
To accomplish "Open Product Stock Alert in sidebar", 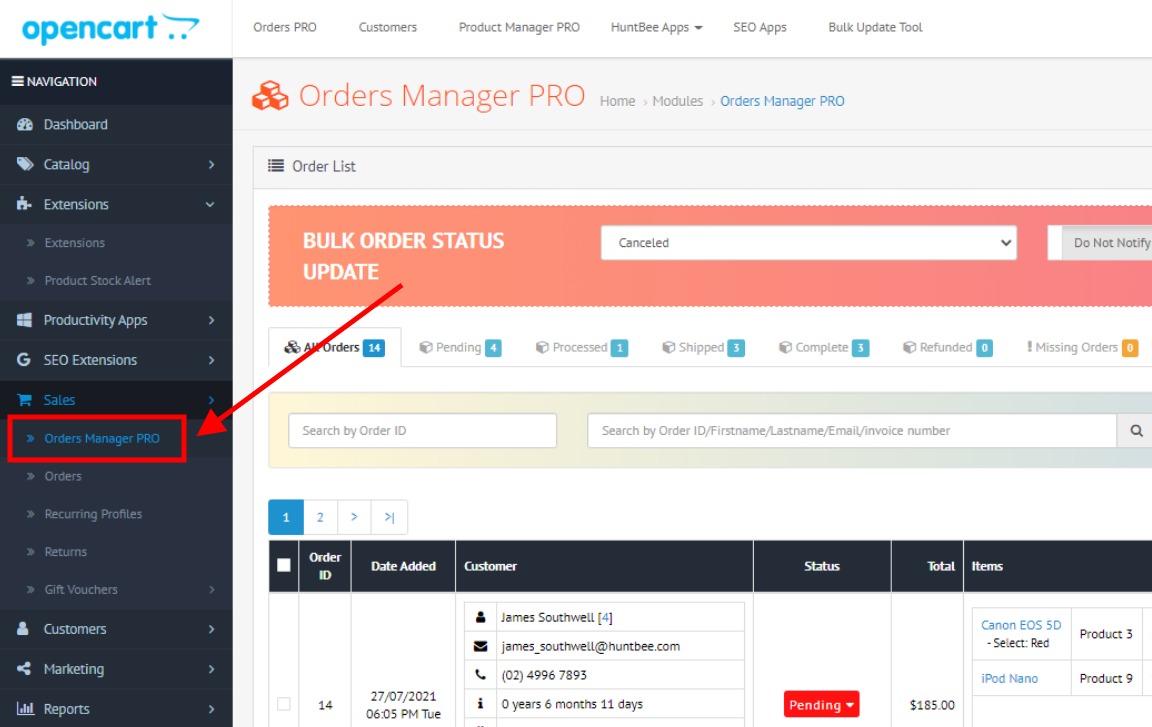I will pos(98,281).
